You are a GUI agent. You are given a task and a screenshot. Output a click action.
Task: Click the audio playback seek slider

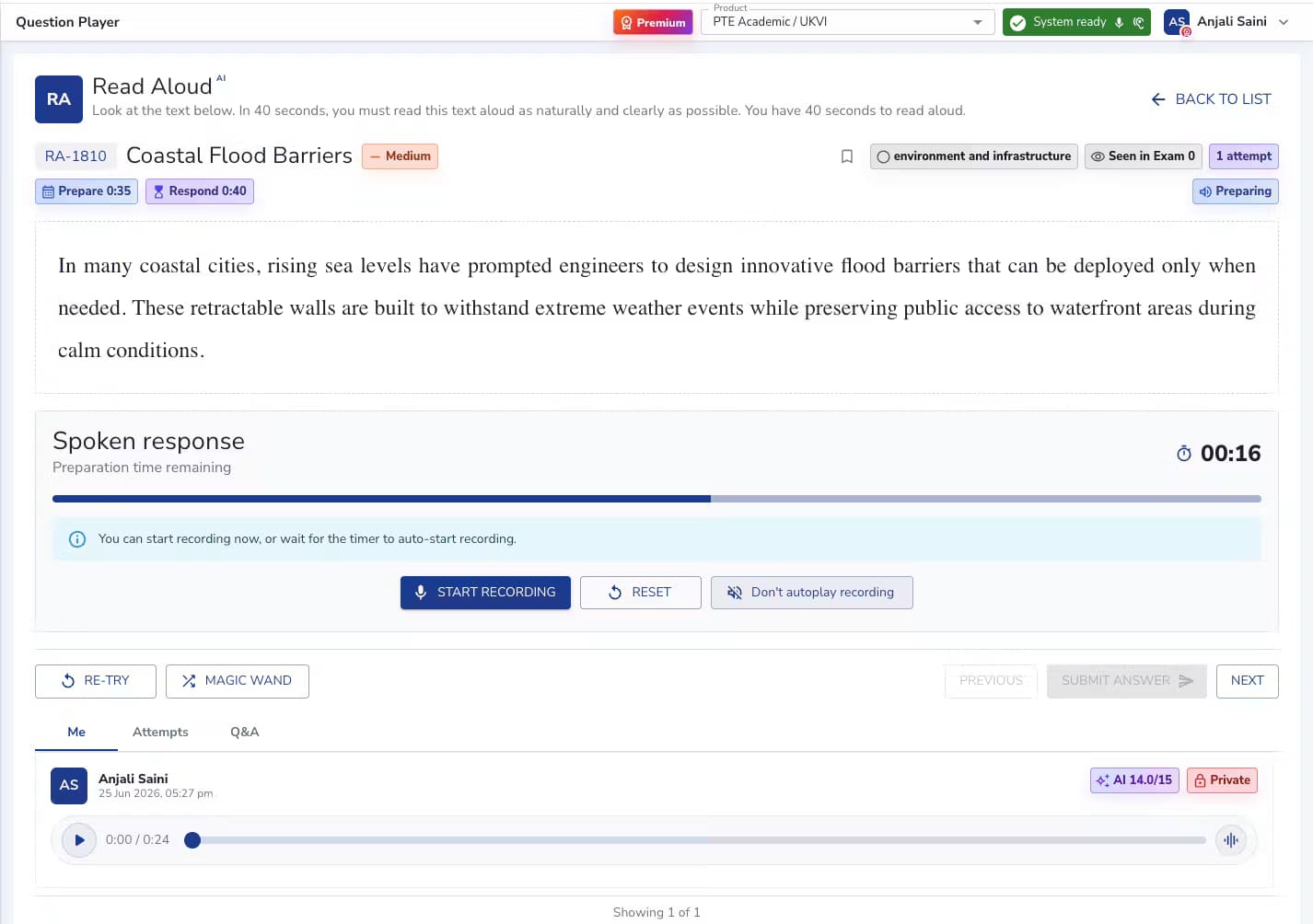699,840
